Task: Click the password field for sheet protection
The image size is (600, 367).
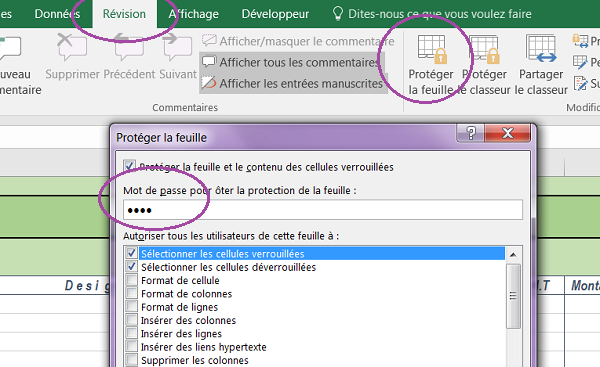Action: tap(323, 210)
